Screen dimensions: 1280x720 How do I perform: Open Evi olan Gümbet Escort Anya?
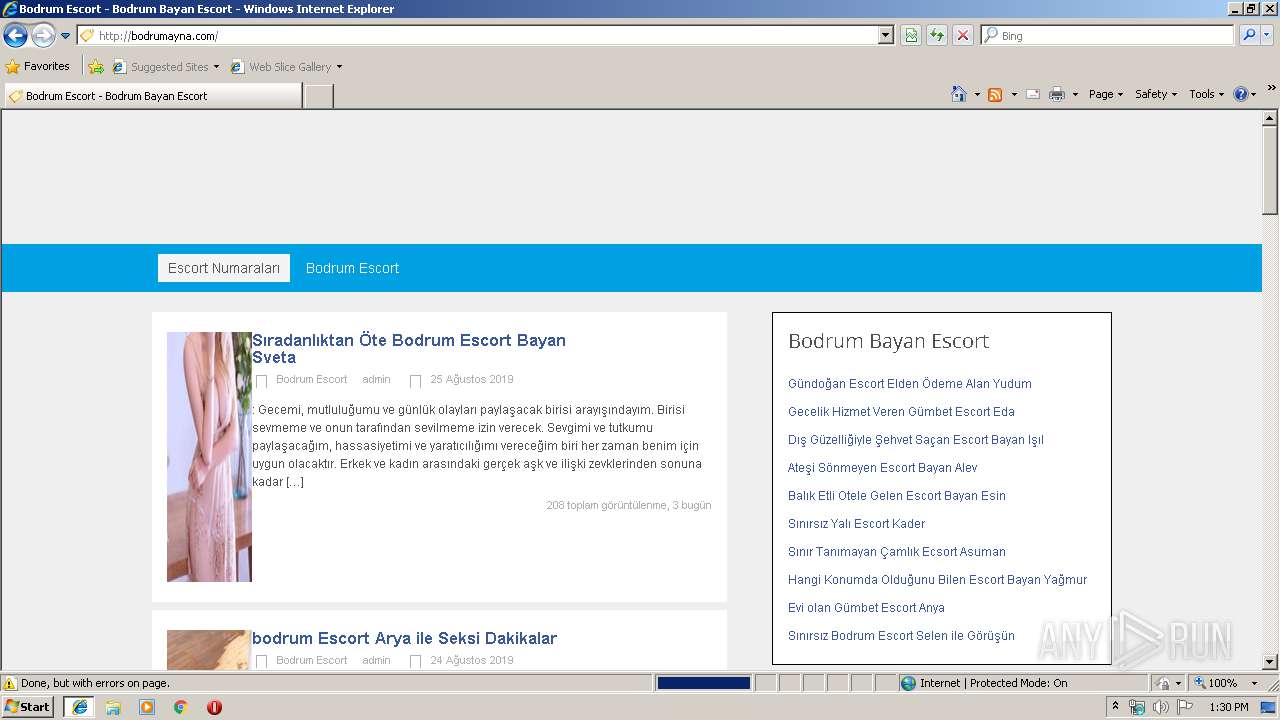pyautogui.click(x=866, y=608)
